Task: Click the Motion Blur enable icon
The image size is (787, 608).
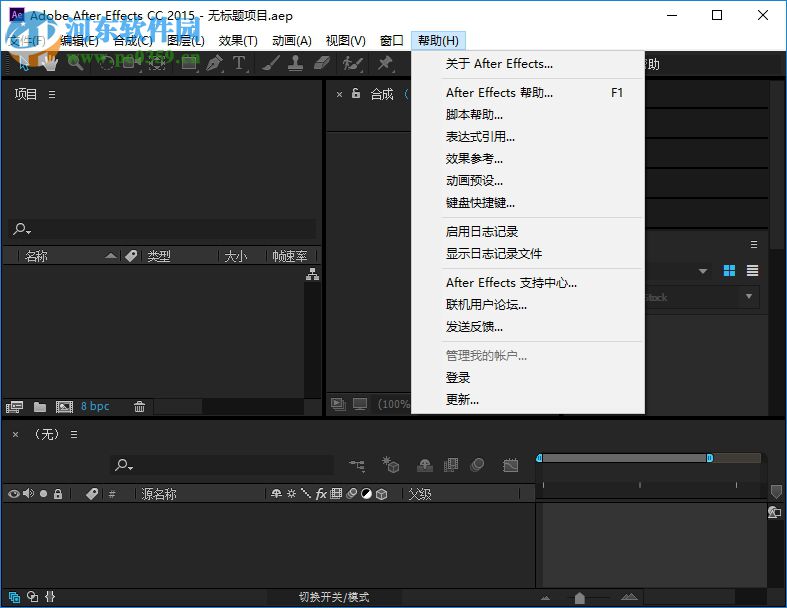Action: coord(477,465)
